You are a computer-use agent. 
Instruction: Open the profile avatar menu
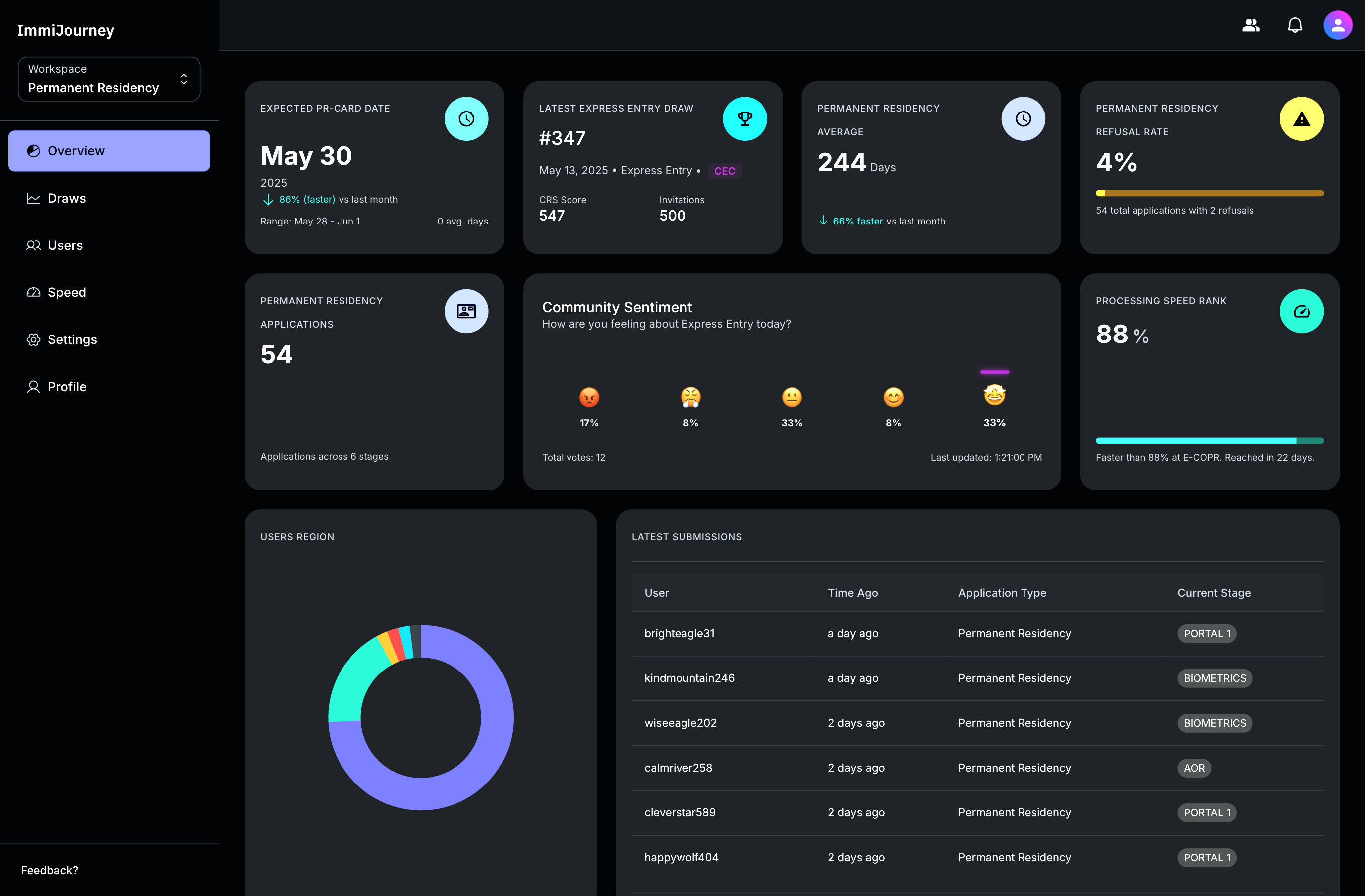click(x=1338, y=25)
